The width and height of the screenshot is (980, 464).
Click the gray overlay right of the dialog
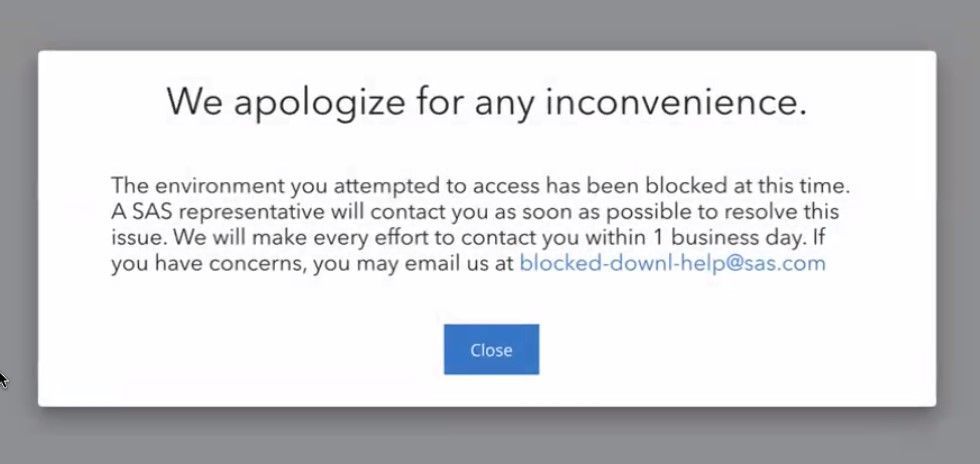pyautogui.click(x=958, y=230)
